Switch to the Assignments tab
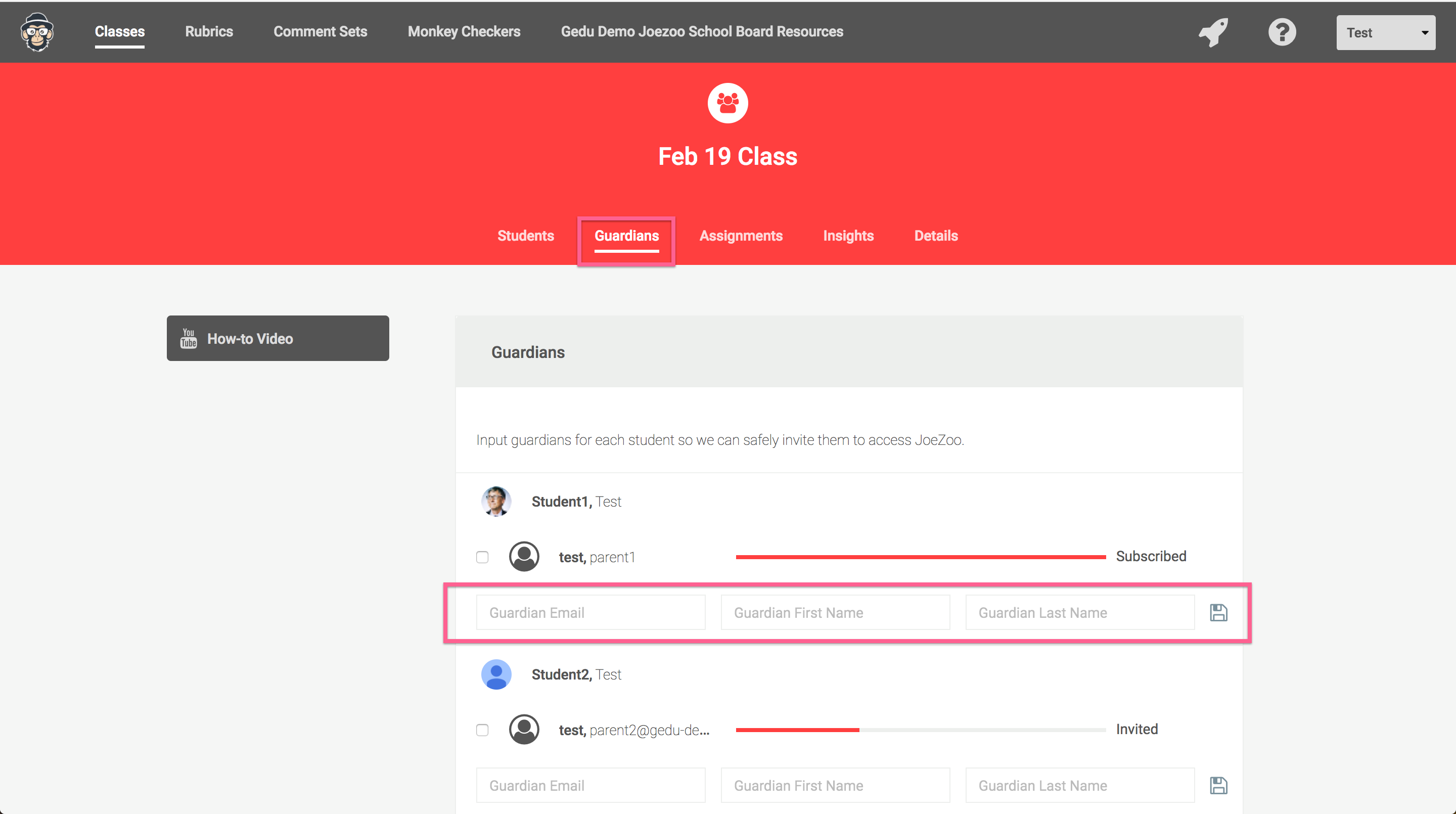 741,236
